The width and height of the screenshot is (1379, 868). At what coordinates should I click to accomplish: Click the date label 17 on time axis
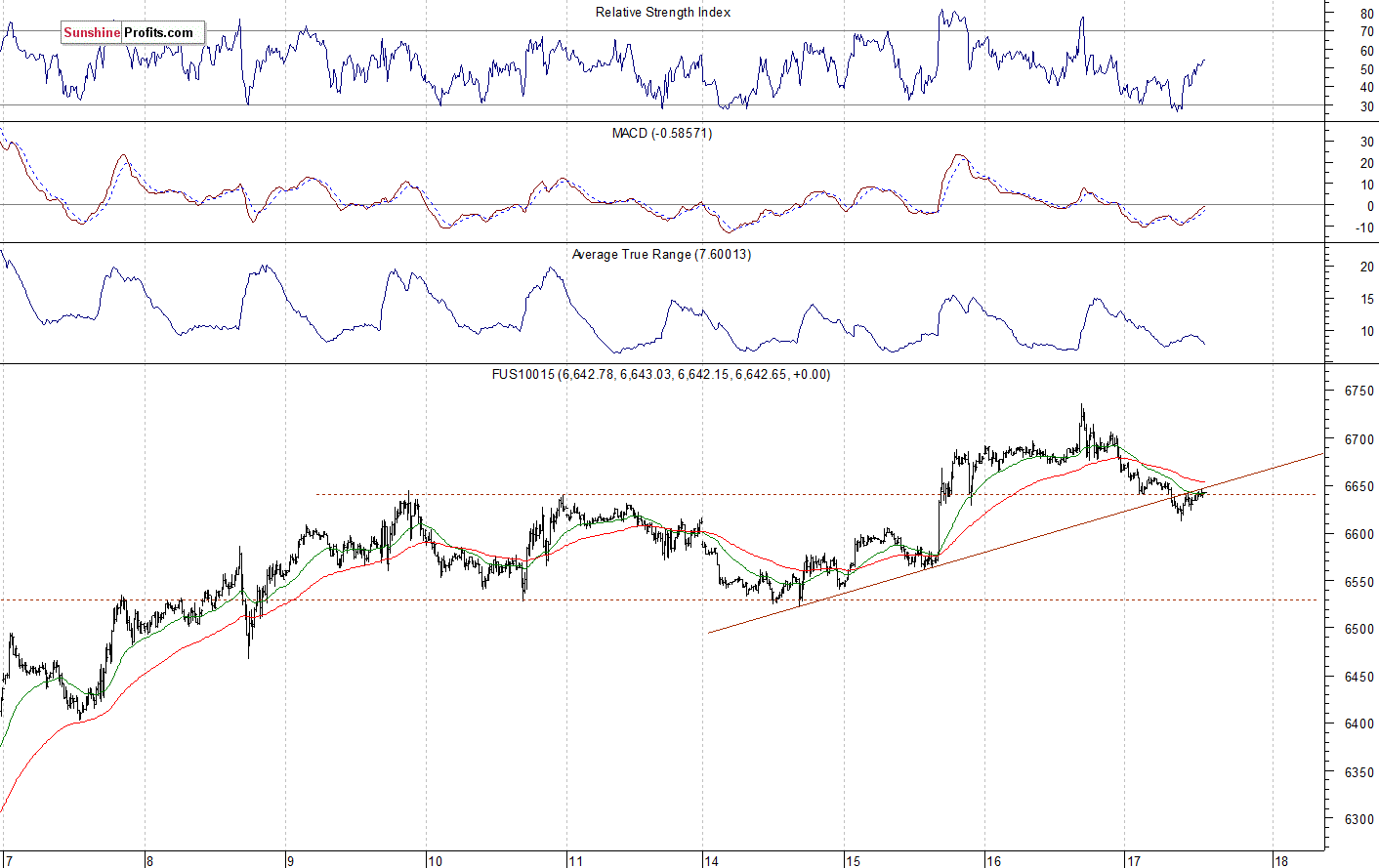pyautogui.click(x=1134, y=860)
